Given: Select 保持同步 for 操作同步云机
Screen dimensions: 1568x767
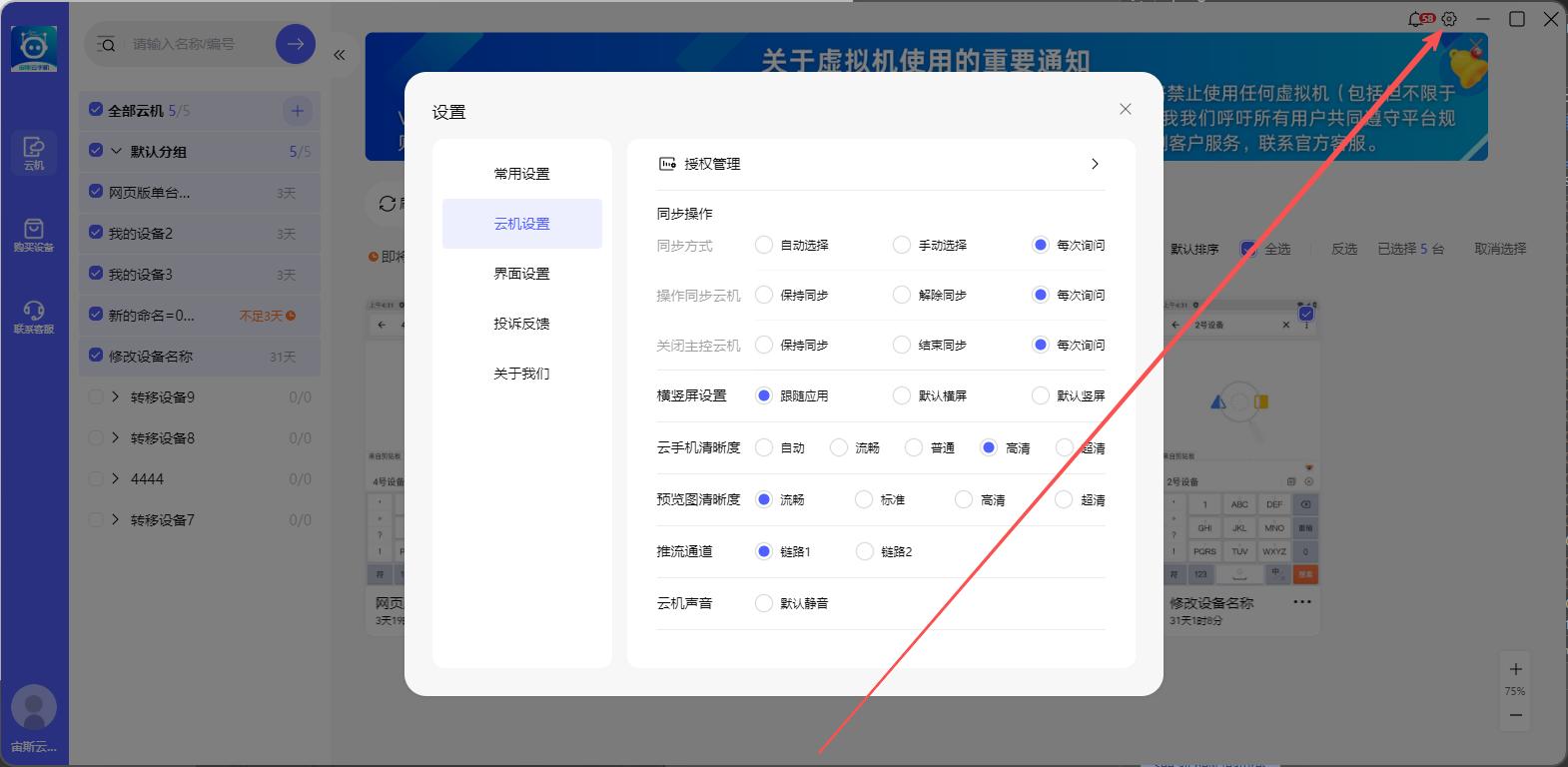Looking at the screenshot, I should coord(764,295).
